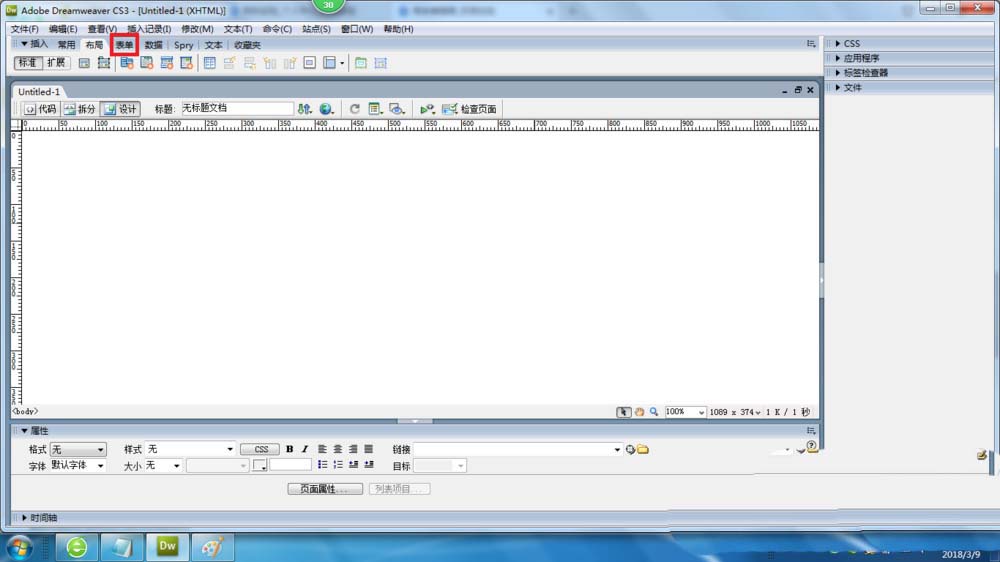Open the 100% zoom level dropdown

(685, 412)
